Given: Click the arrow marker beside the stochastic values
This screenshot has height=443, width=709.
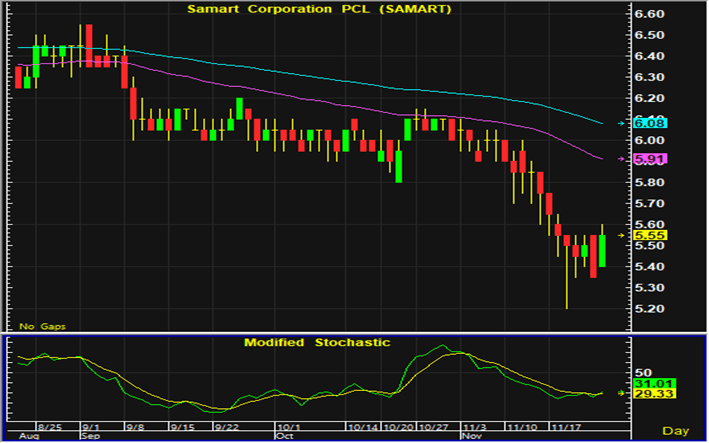Looking at the screenshot, I should (621, 393).
